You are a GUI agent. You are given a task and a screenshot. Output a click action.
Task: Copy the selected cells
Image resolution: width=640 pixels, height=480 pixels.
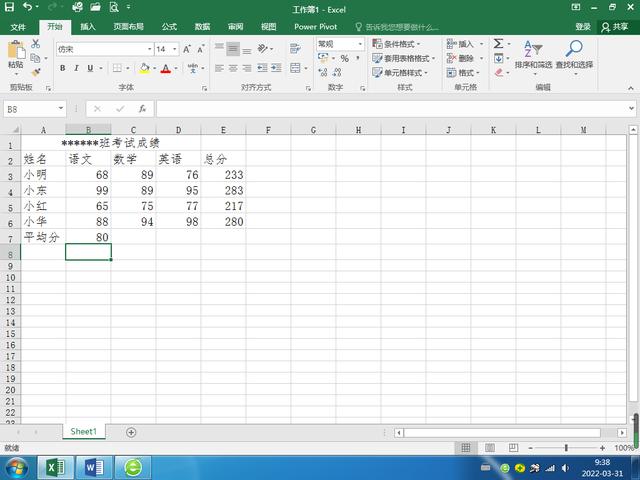[36, 58]
